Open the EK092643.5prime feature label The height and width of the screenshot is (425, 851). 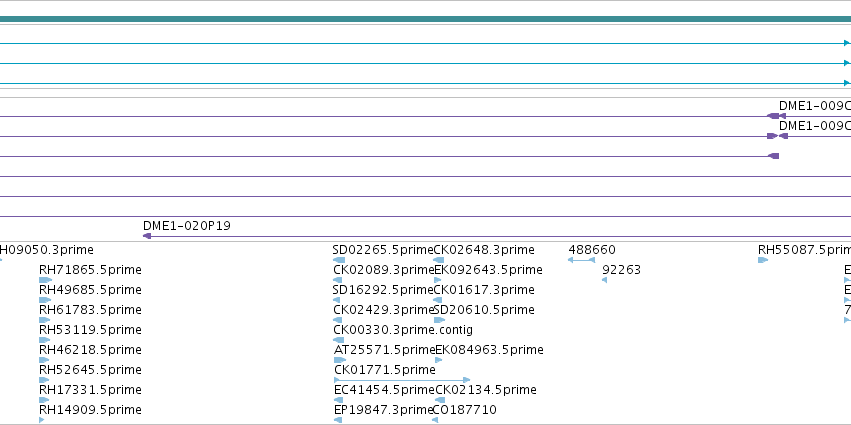click(488, 270)
